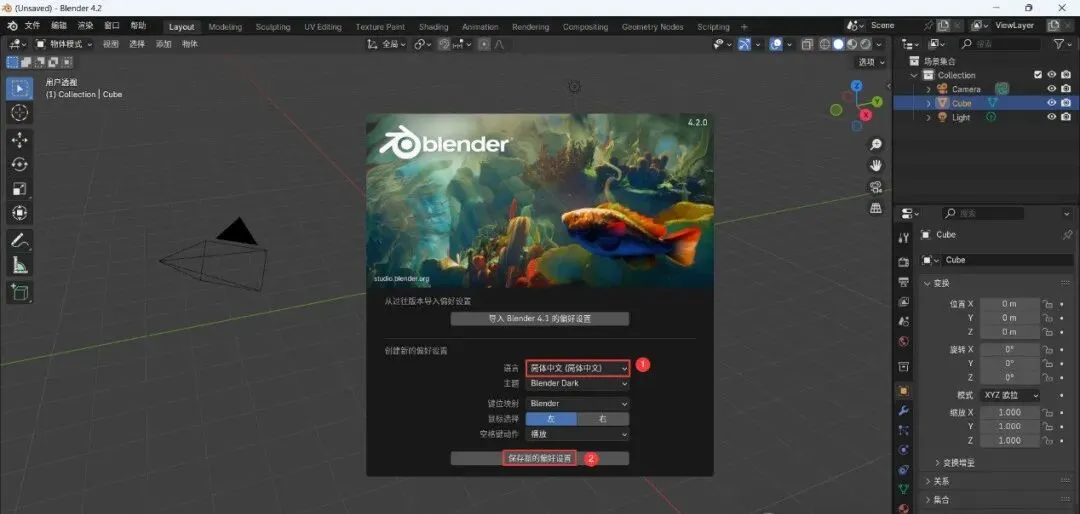Viewport: 1080px width, 514px height.
Task: Enable wireframe viewport shading
Action: [x=824, y=44]
